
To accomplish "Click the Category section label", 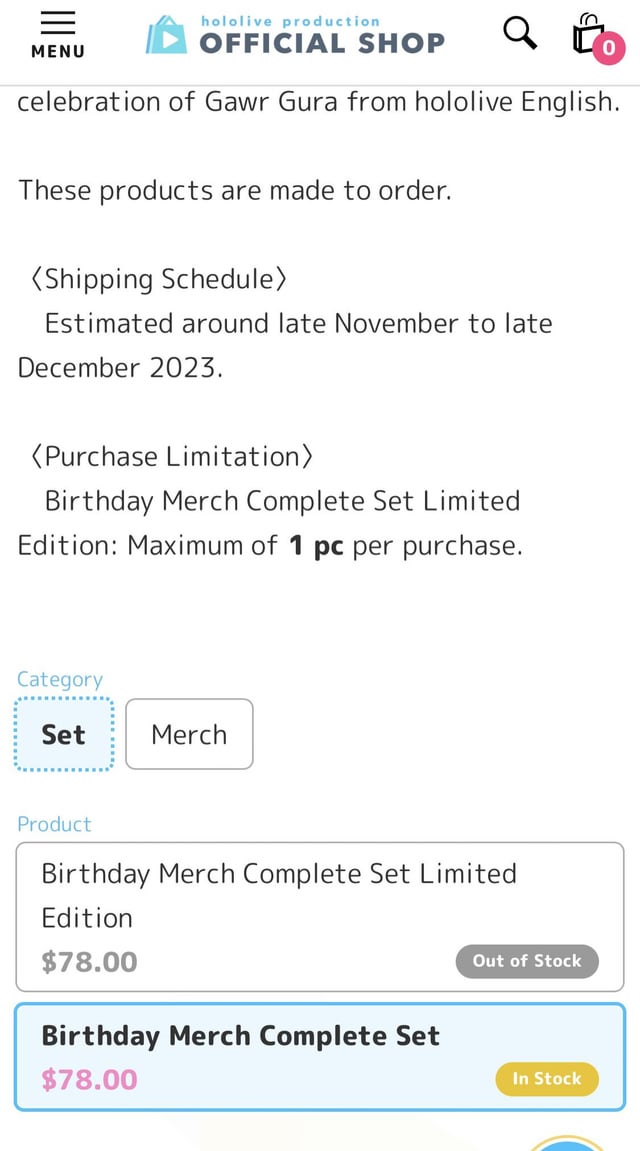I will pyautogui.click(x=60, y=680).
